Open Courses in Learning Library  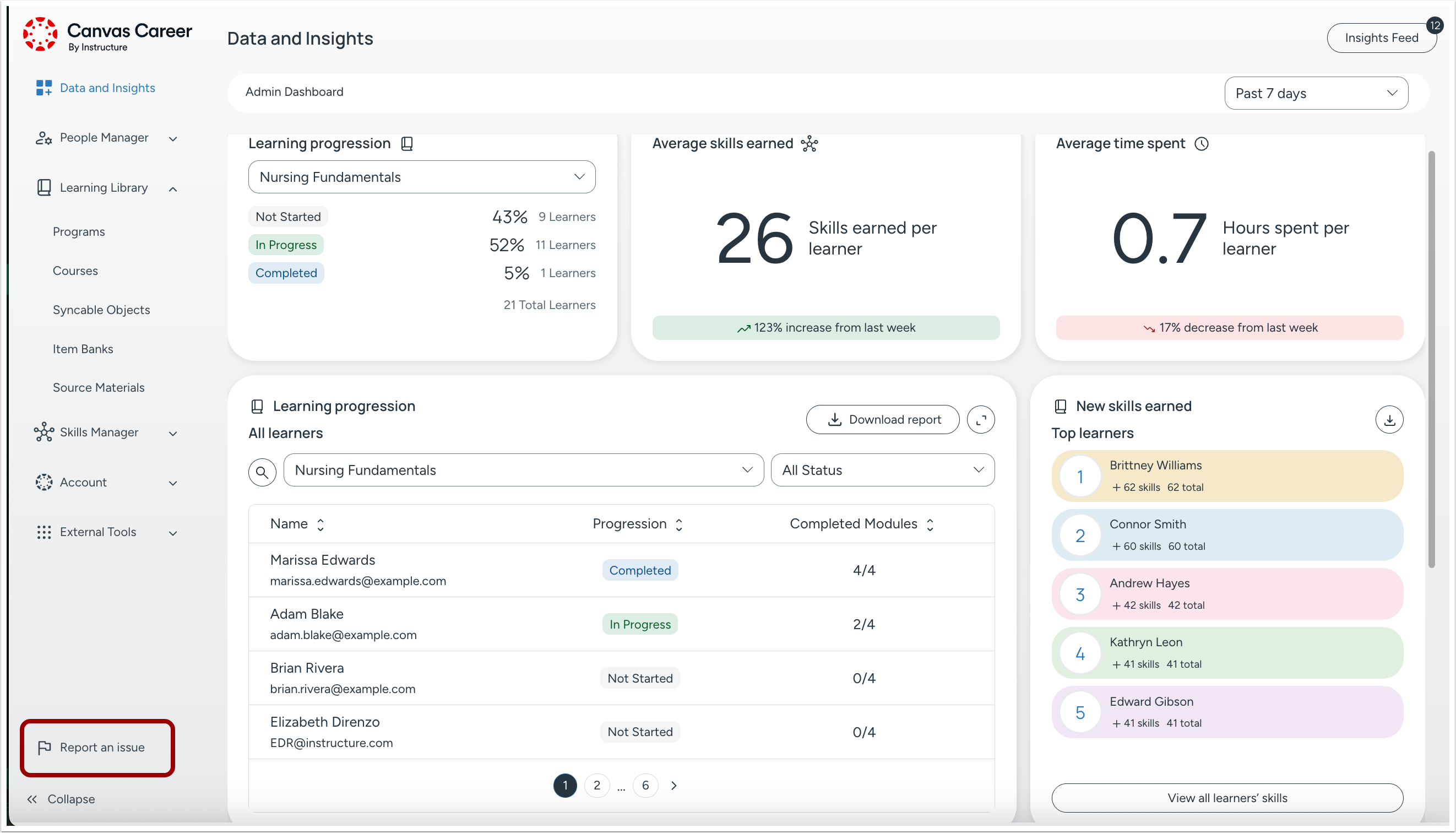[x=75, y=271]
